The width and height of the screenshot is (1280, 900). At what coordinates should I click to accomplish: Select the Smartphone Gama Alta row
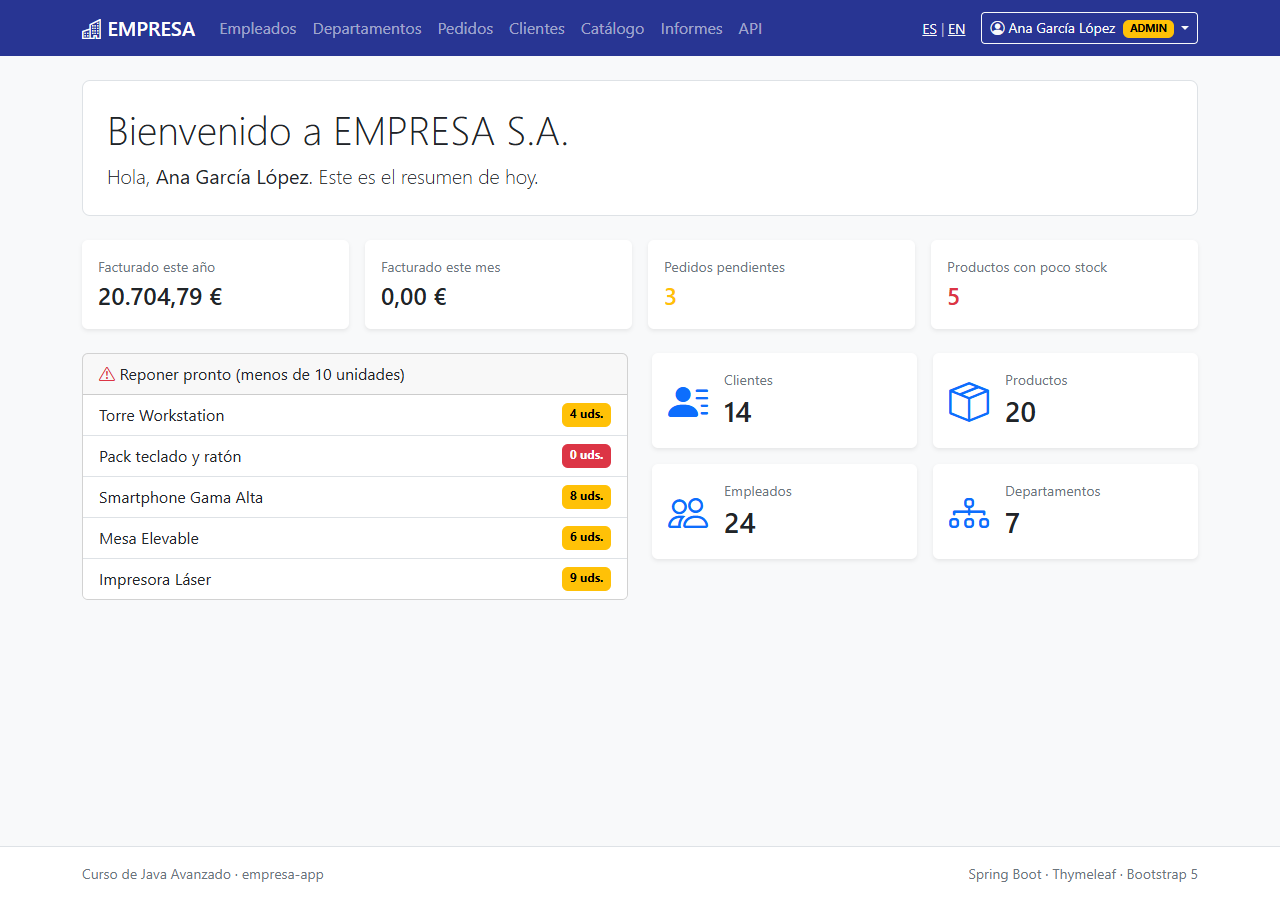pyautogui.click(x=355, y=497)
